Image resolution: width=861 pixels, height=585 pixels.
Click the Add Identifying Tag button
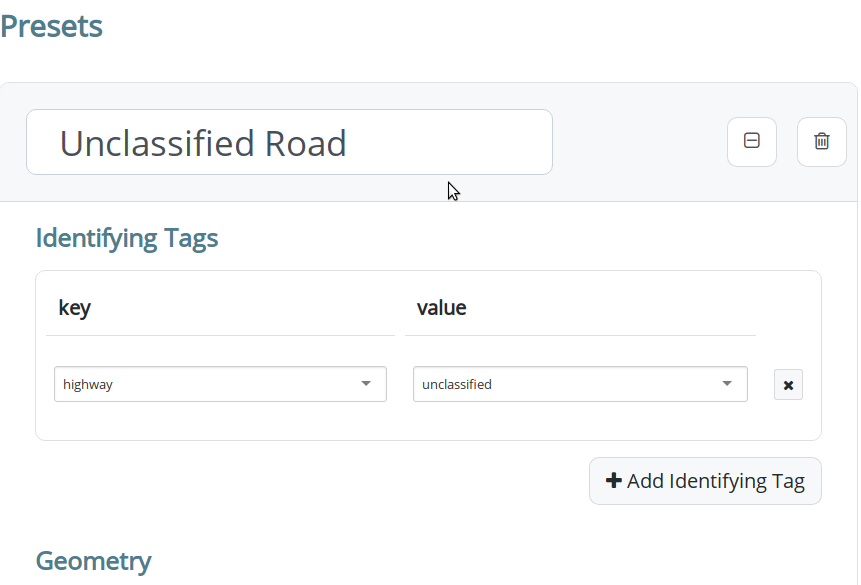coord(705,481)
